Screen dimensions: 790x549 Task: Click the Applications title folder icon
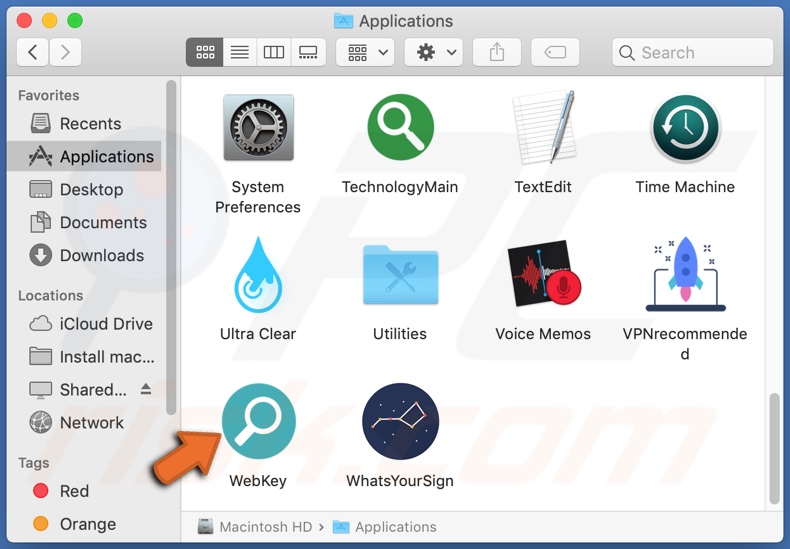click(x=344, y=21)
